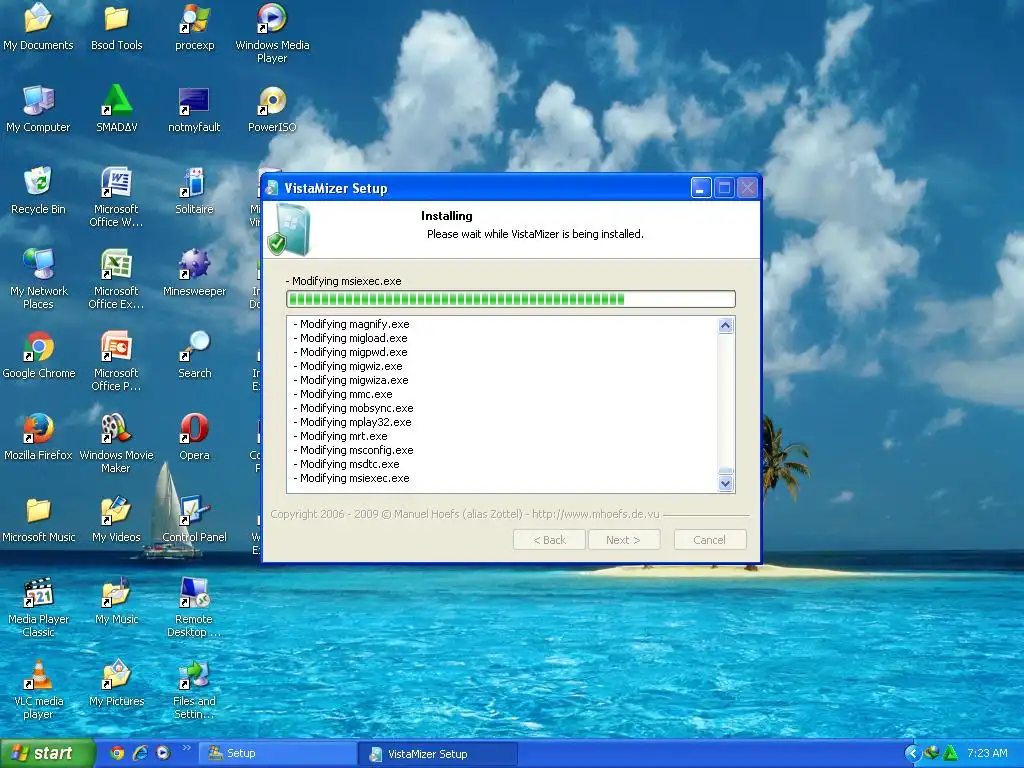Select the "Modifying msdtc.exe" log line

coord(346,464)
